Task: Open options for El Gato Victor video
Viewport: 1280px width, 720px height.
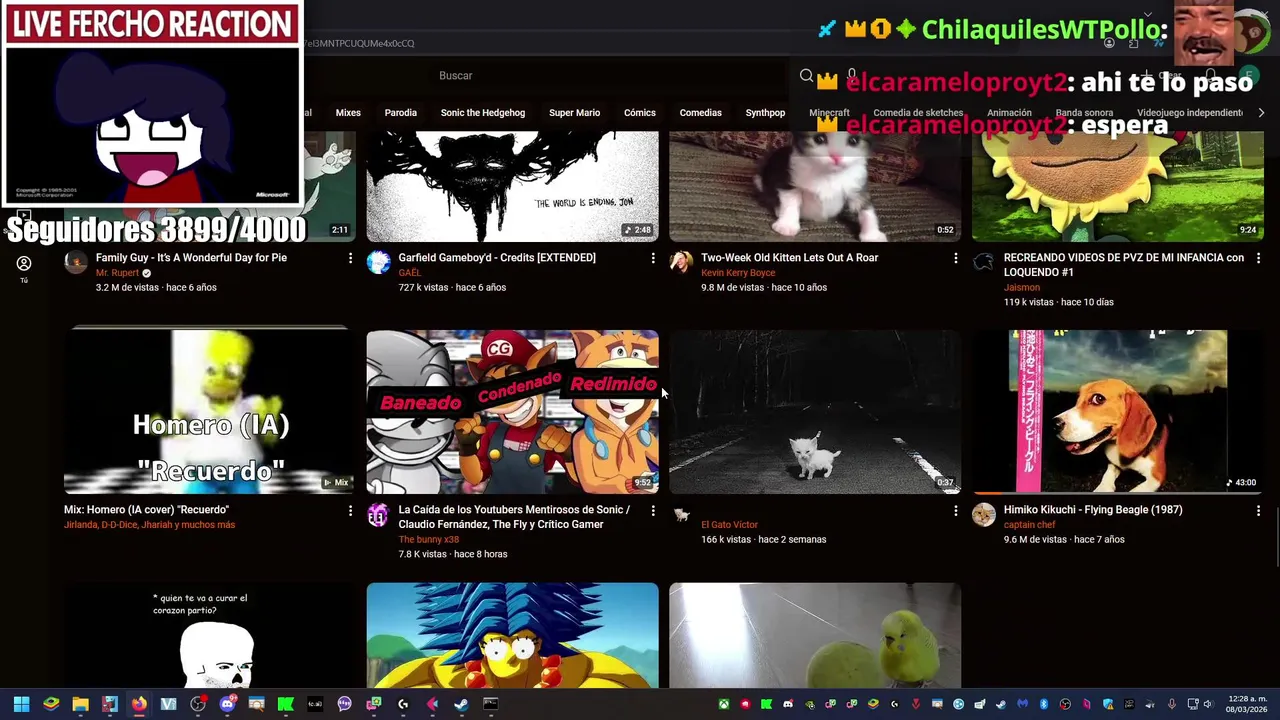Action: pyautogui.click(x=956, y=510)
